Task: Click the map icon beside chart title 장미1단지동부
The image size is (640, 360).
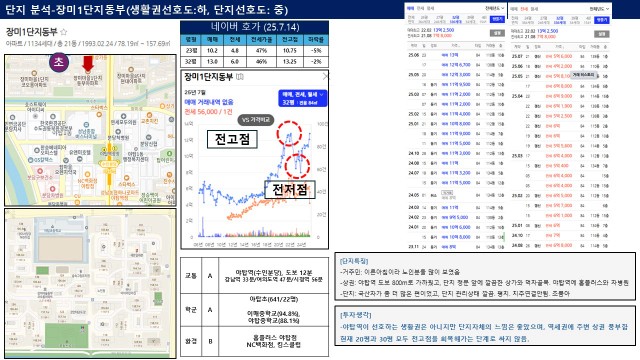Action: pos(240,77)
